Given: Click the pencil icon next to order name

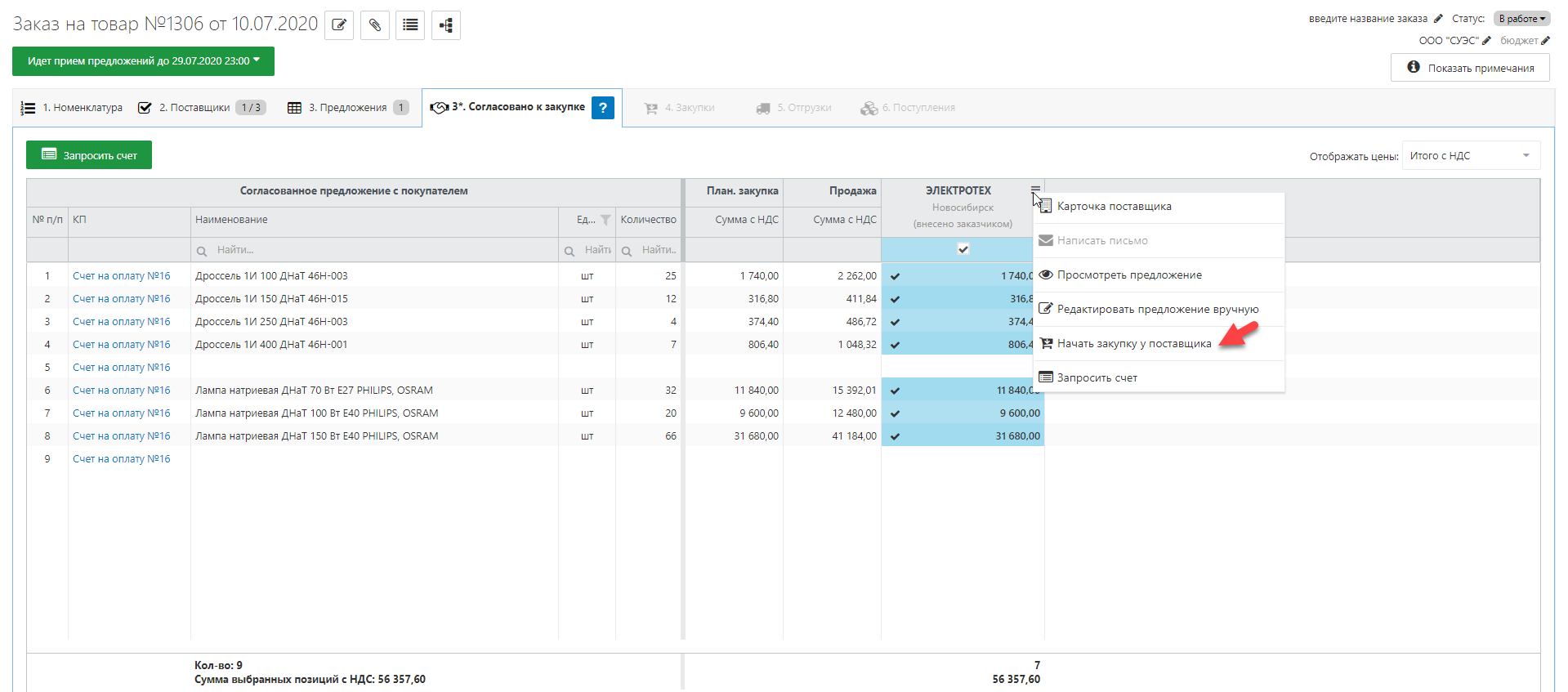Looking at the screenshot, I should 1438,19.
